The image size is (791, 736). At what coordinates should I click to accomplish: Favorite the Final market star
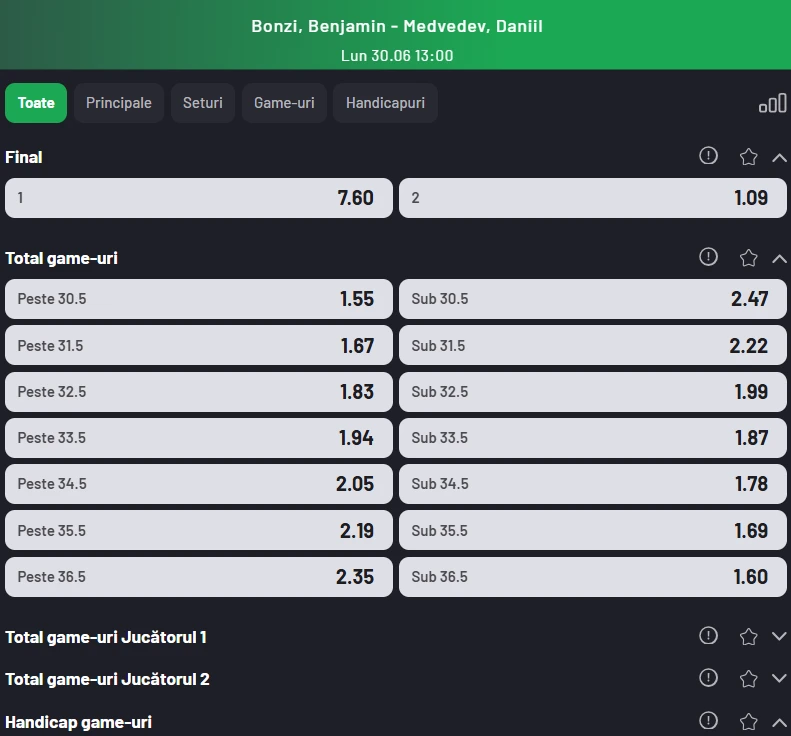[x=748, y=156]
